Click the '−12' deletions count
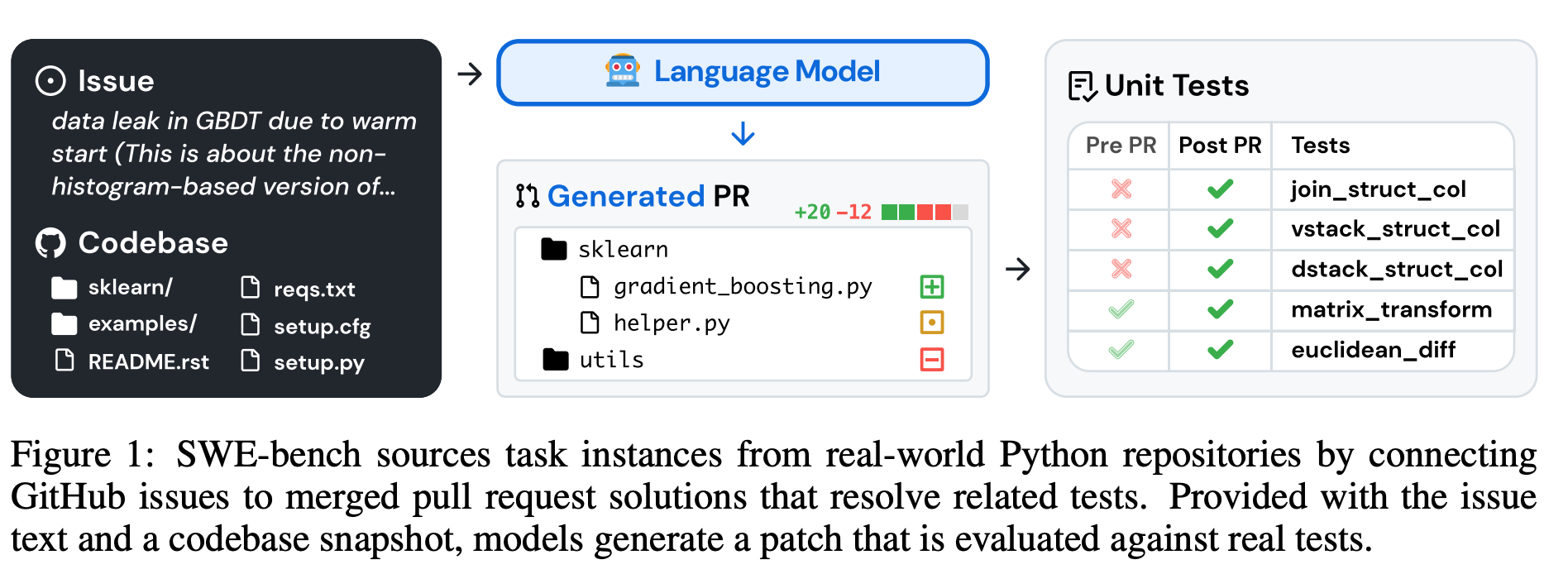 854,213
